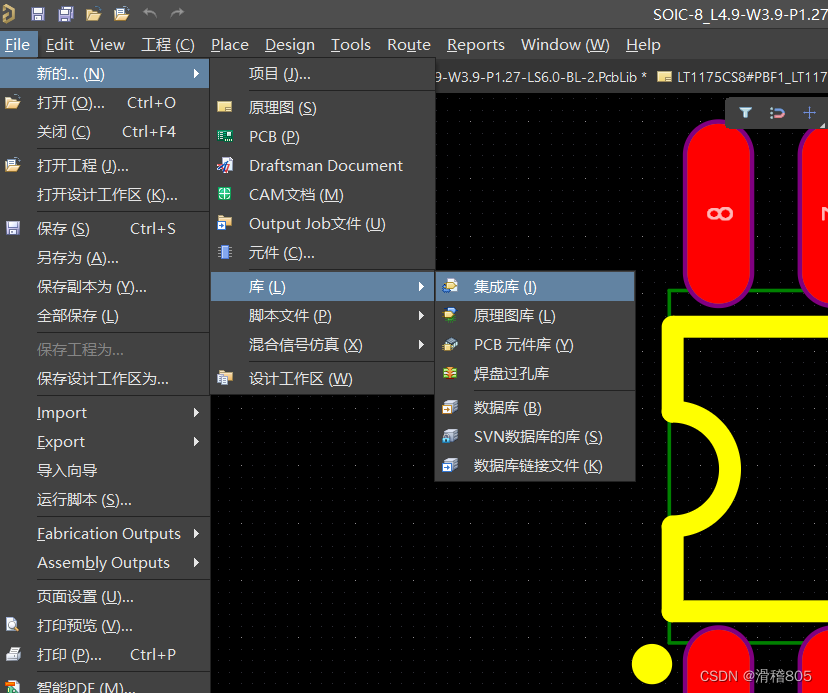The width and height of the screenshot is (828, 693).
Task: Switch to the LT1175CS8#PBF1 document tab
Action: pyautogui.click(x=742, y=77)
